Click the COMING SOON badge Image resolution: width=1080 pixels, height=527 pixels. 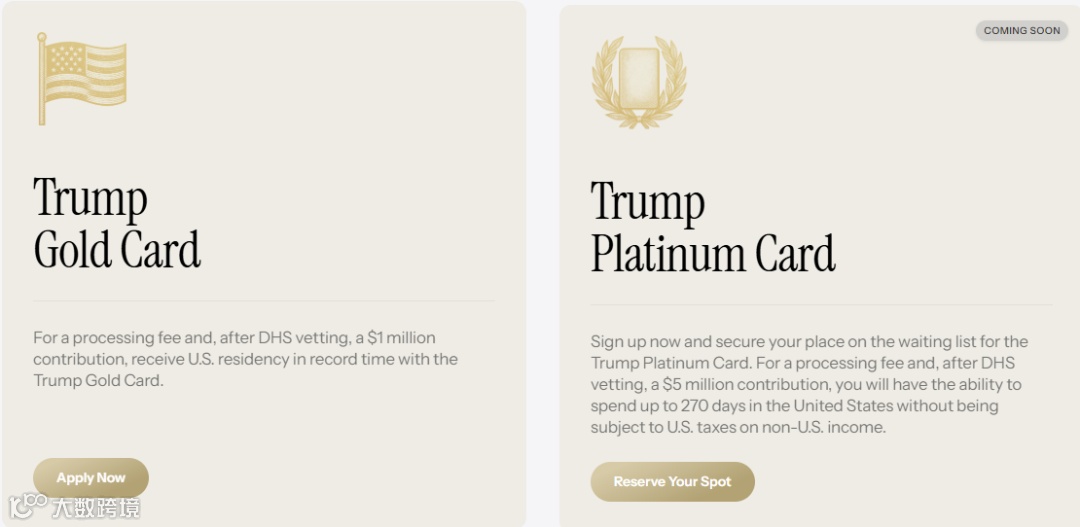(x=1021, y=31)
